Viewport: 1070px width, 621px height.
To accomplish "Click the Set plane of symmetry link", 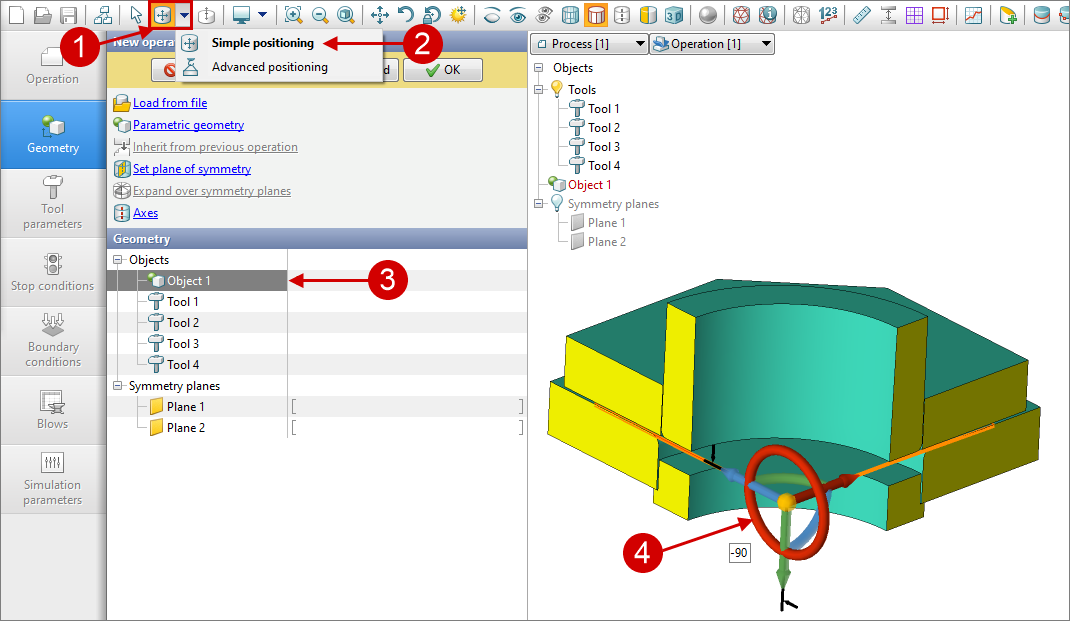I will (192, 169).
